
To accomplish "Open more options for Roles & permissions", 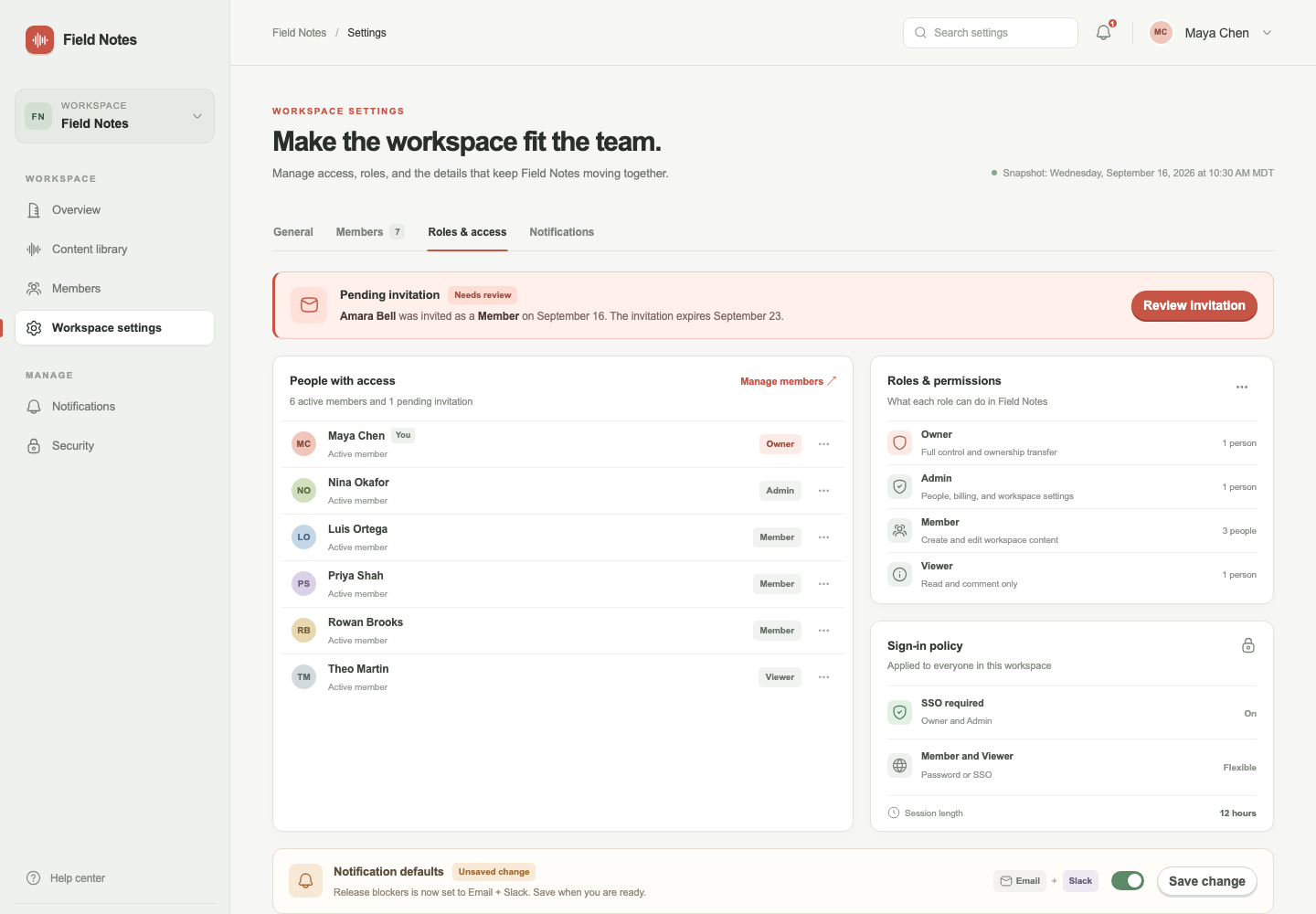I will (1242, 388).
